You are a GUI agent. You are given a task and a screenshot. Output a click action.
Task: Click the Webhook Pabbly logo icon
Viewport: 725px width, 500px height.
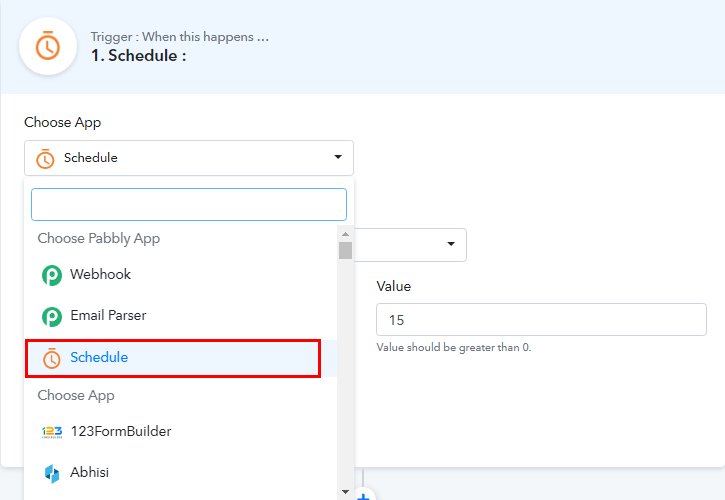[52, 275]
